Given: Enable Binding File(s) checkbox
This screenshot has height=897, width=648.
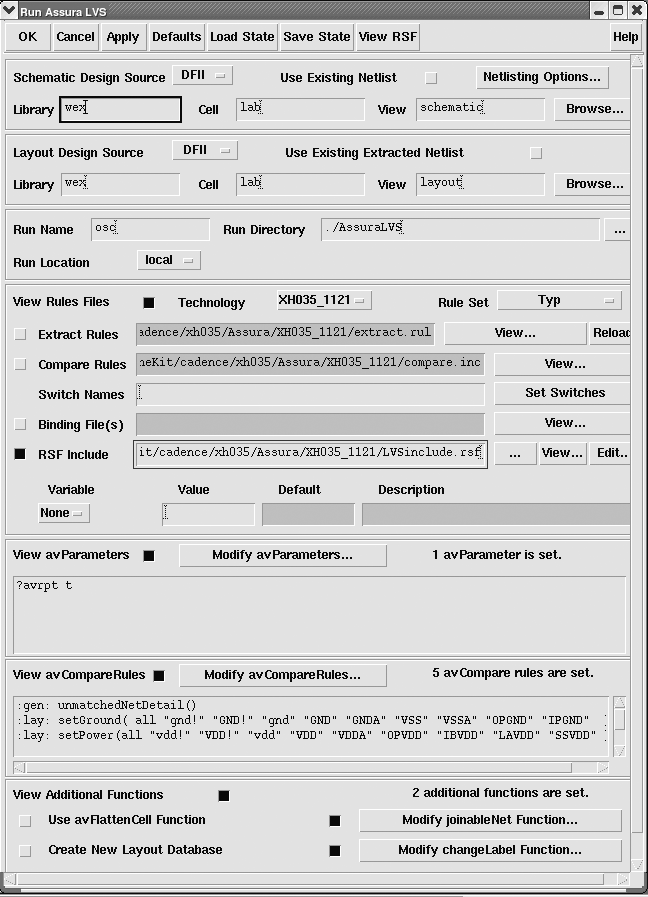Looking at the screenshot, I should pyautogui.click(x=20, y=424).
